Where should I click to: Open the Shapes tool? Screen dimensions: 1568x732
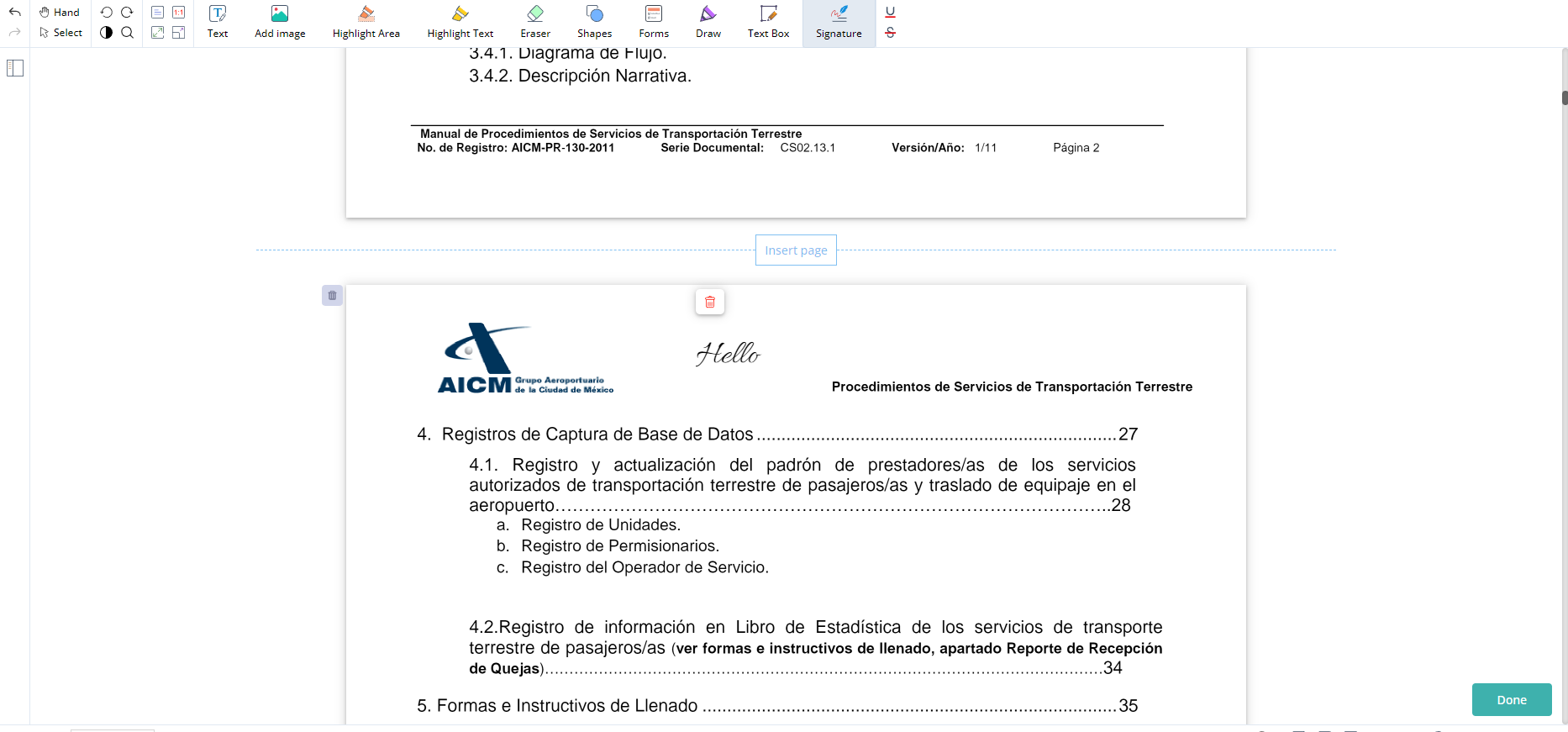pos(594,23)
